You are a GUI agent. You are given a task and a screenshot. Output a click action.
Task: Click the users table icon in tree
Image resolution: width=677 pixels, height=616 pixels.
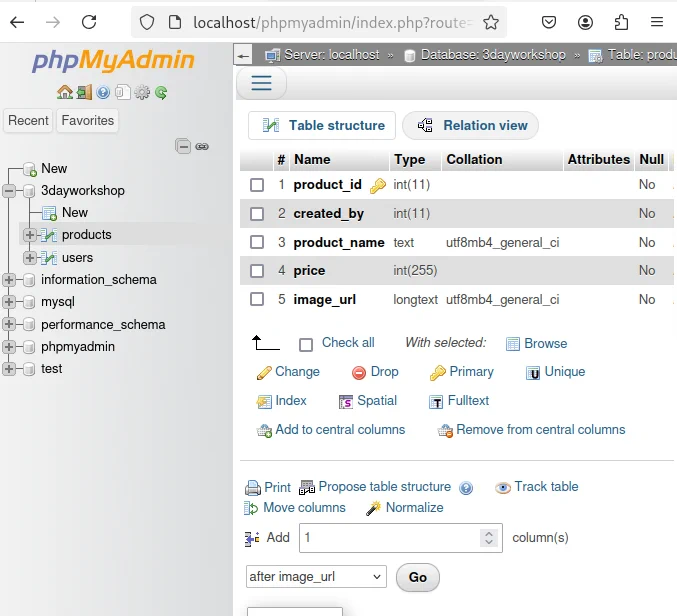coord(49,258)
